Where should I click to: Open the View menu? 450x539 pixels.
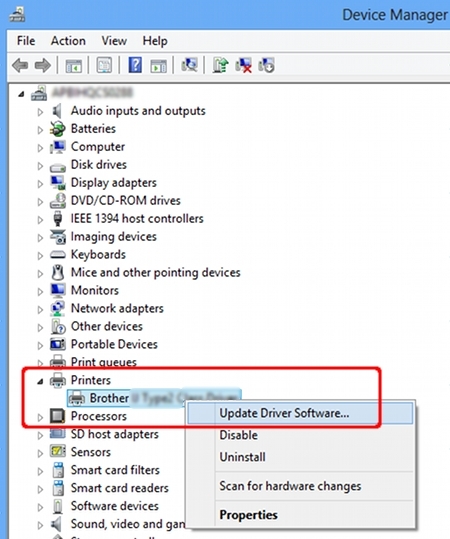(x=114, y=41)
